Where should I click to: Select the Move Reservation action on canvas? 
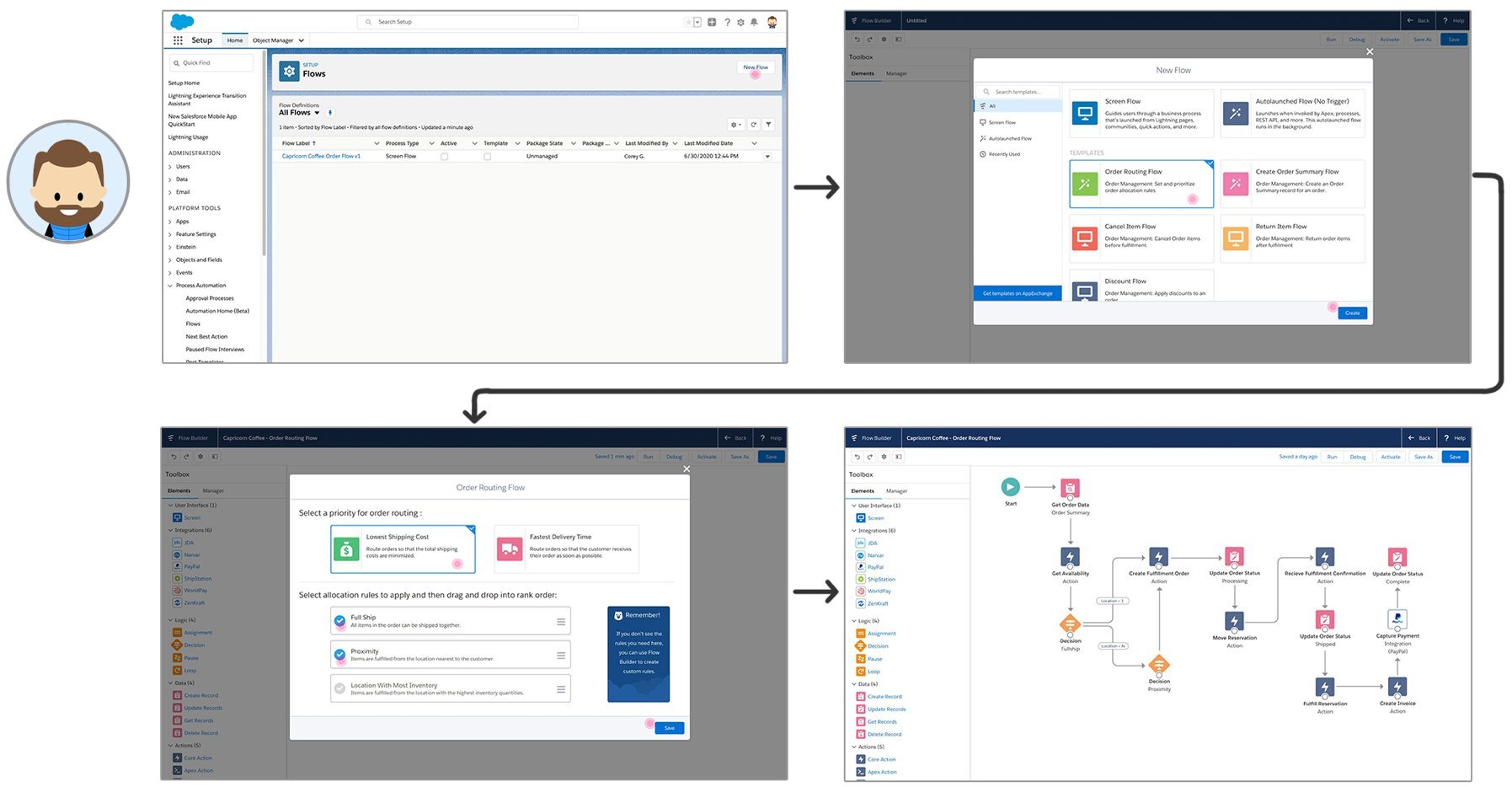(1234, 621)
